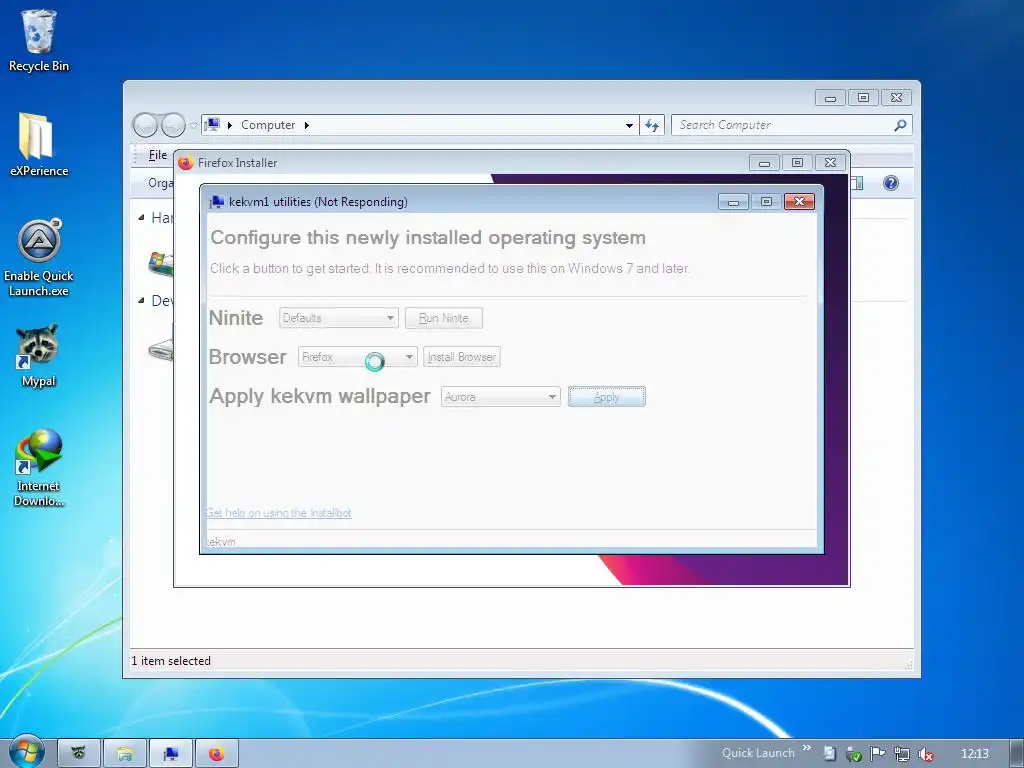The width and height of the screenshot is (1024, 768).
Task: Select the Internet Download Manager desktop shortcut
Action: 39,468
